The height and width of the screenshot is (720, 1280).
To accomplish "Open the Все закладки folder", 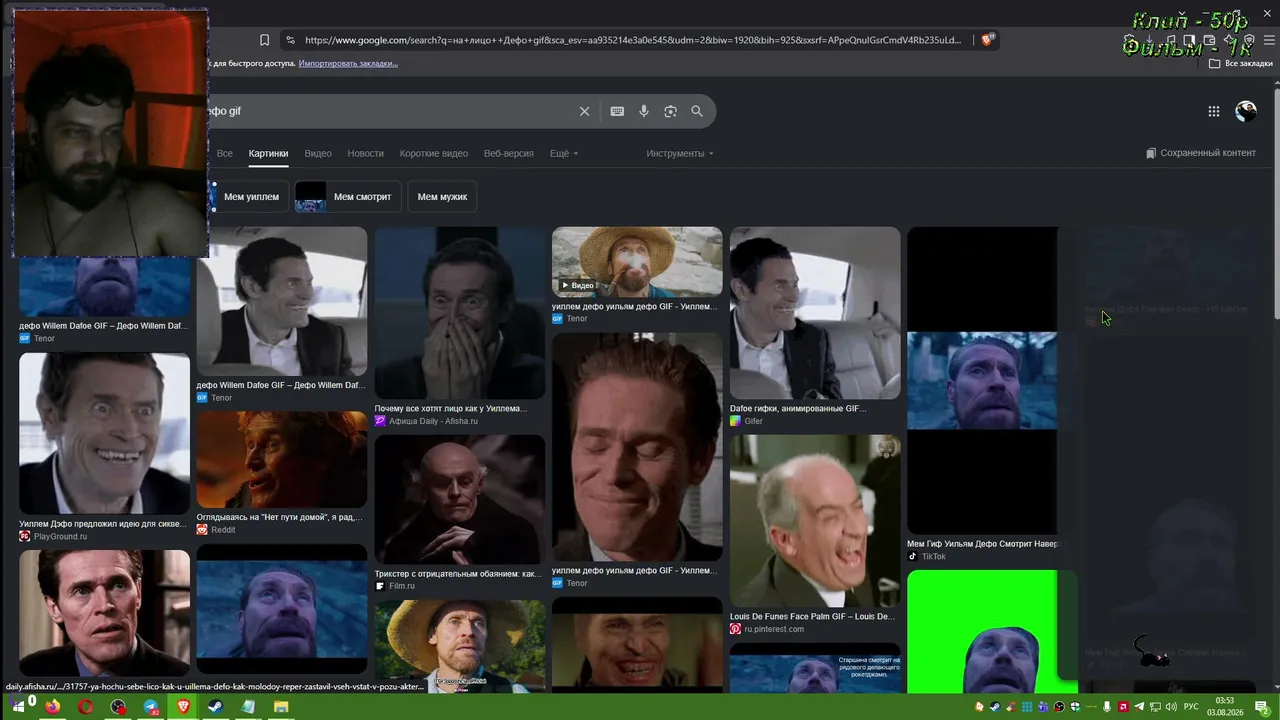I will click(1241, 63).
